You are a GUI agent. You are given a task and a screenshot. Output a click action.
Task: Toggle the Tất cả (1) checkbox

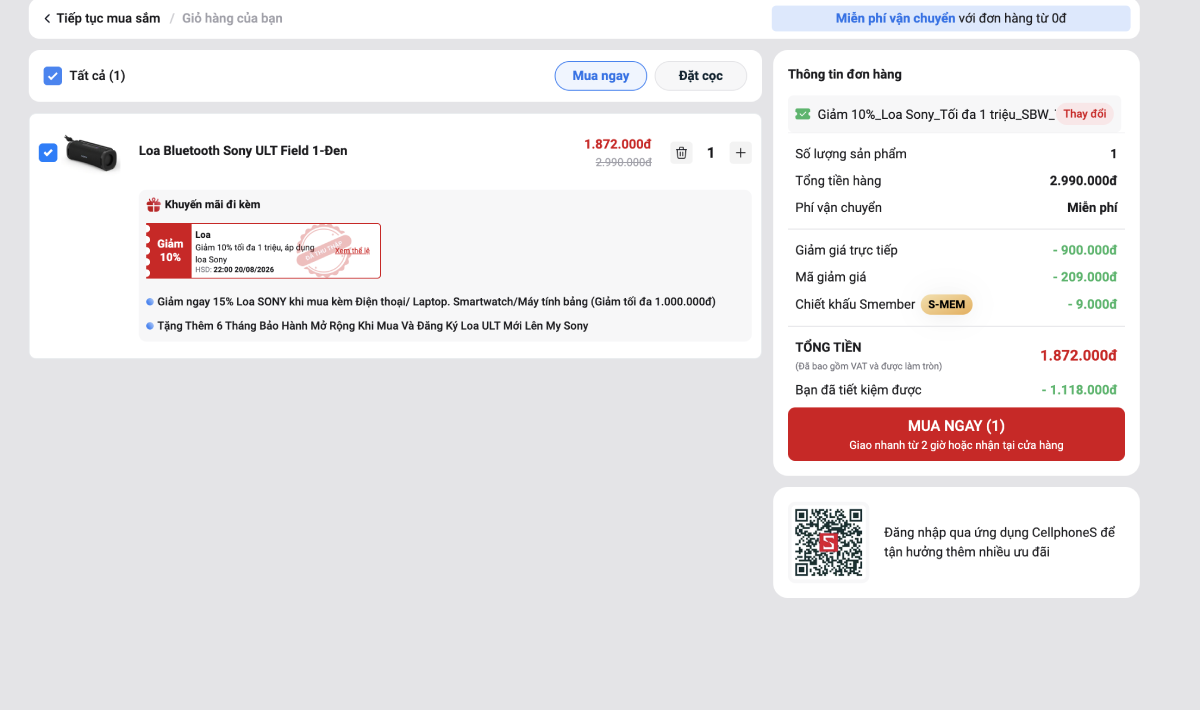coord(53,76)
